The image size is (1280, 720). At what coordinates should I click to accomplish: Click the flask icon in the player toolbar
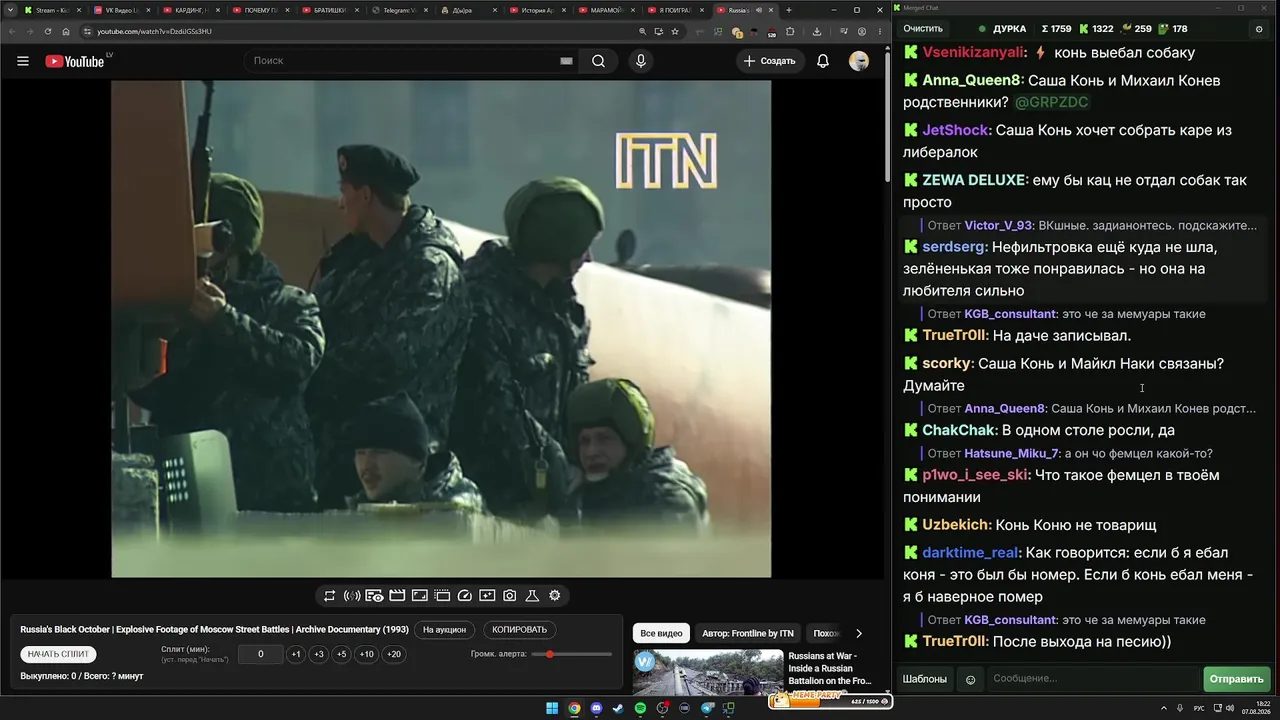(532, 596)
